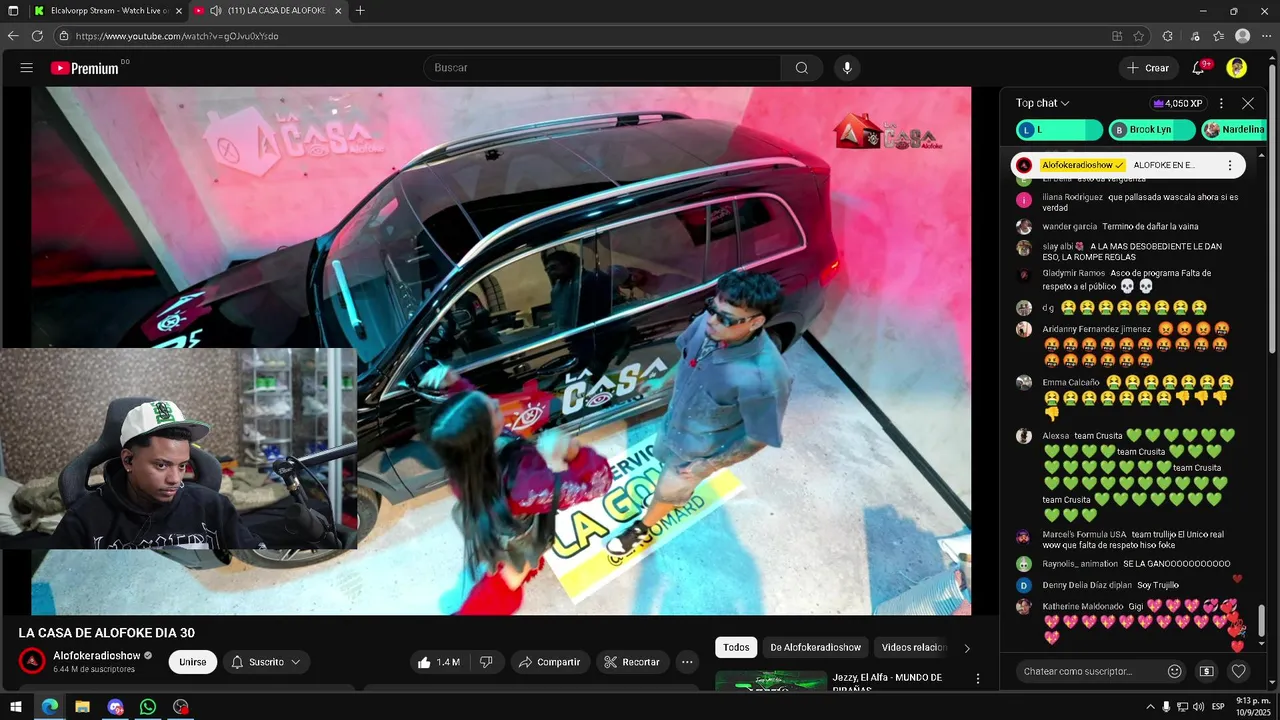Open browser extensions puzzle icon
This screenshot has width=1280, height=720.
[x=1167, y=36]
